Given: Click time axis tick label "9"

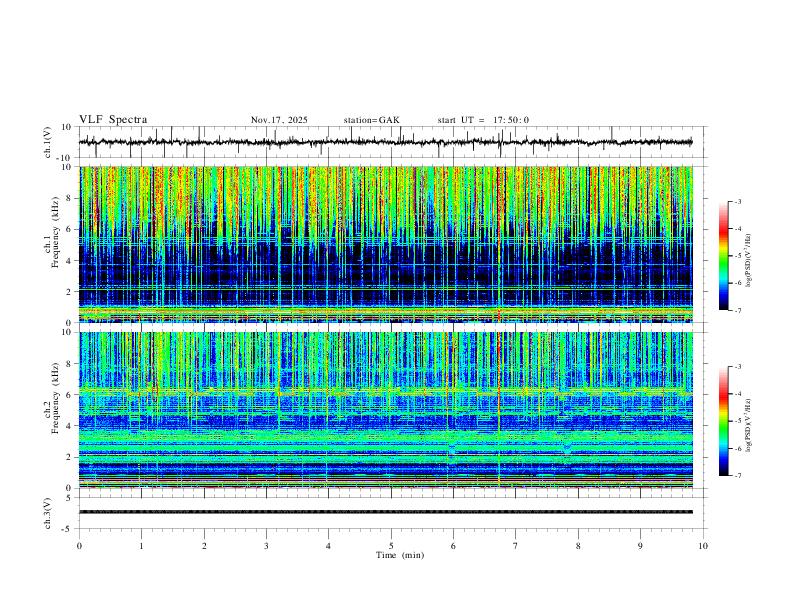Looking at the screenshot, I should (640, 546).
